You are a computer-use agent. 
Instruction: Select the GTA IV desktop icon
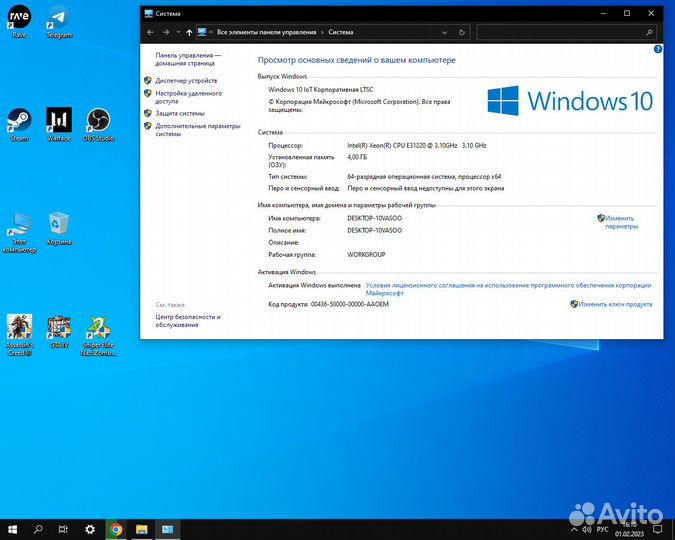(x=59, y=332)
